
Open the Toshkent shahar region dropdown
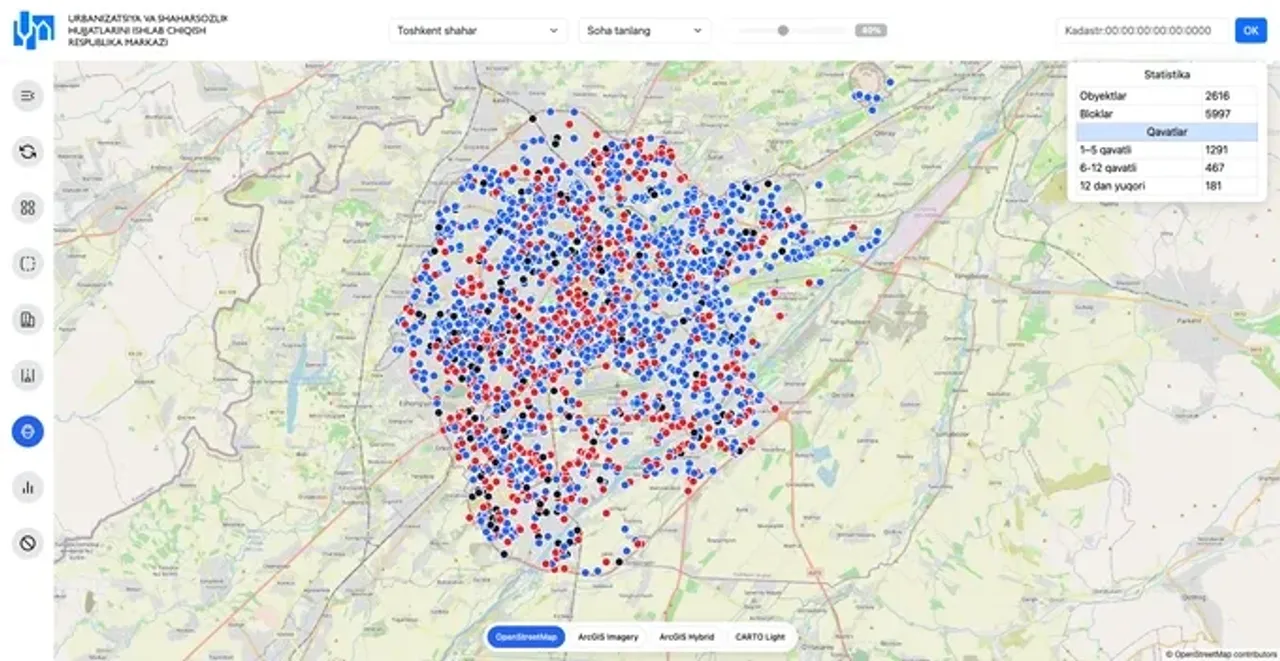pyautogui.click(x=478, y=30)
